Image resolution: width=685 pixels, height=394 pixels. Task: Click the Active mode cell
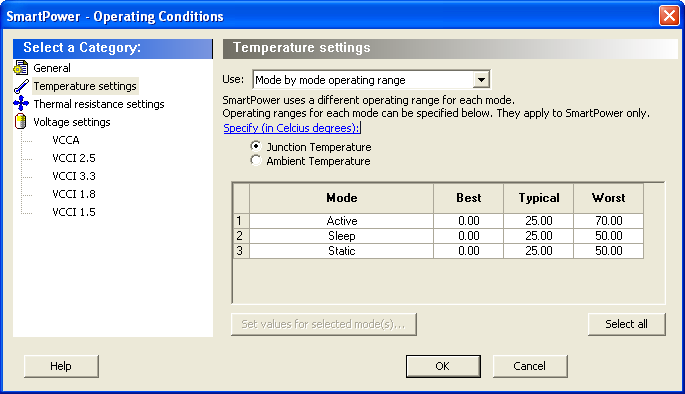(x=342, y=221)
